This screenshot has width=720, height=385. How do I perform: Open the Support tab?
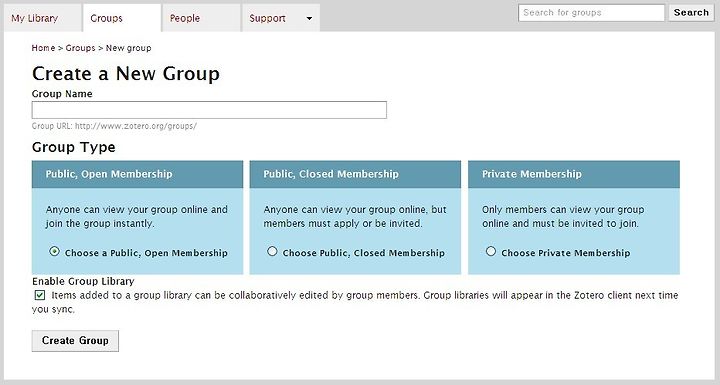267,18
